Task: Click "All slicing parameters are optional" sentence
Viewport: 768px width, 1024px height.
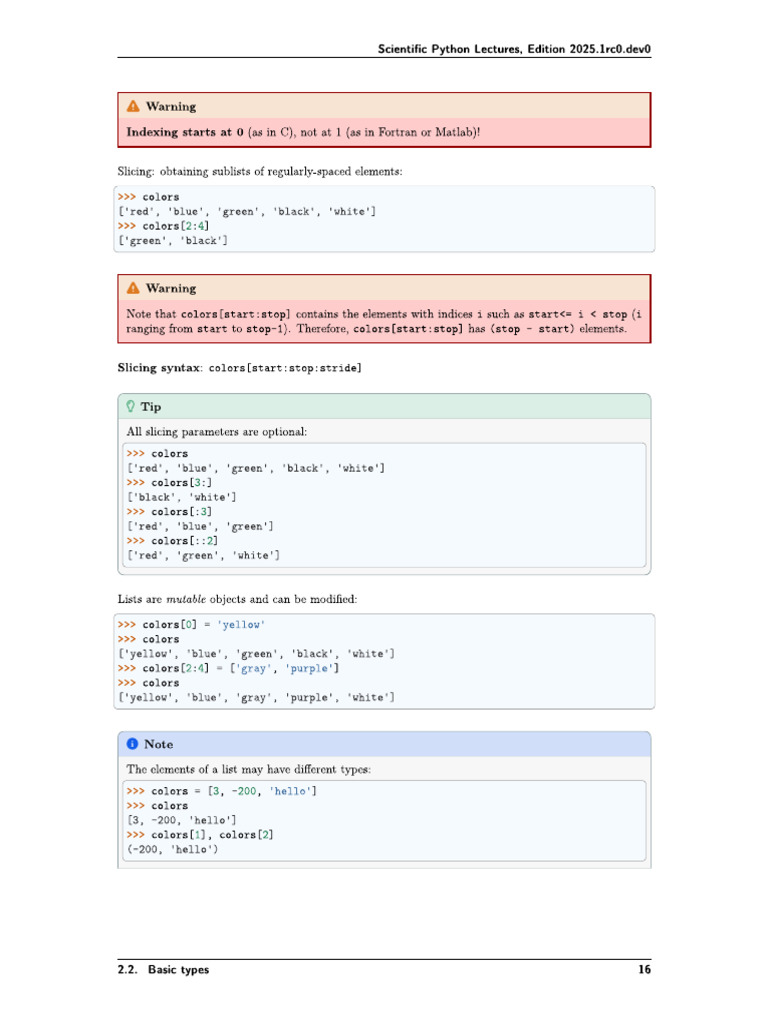Action: pos(217,432)
